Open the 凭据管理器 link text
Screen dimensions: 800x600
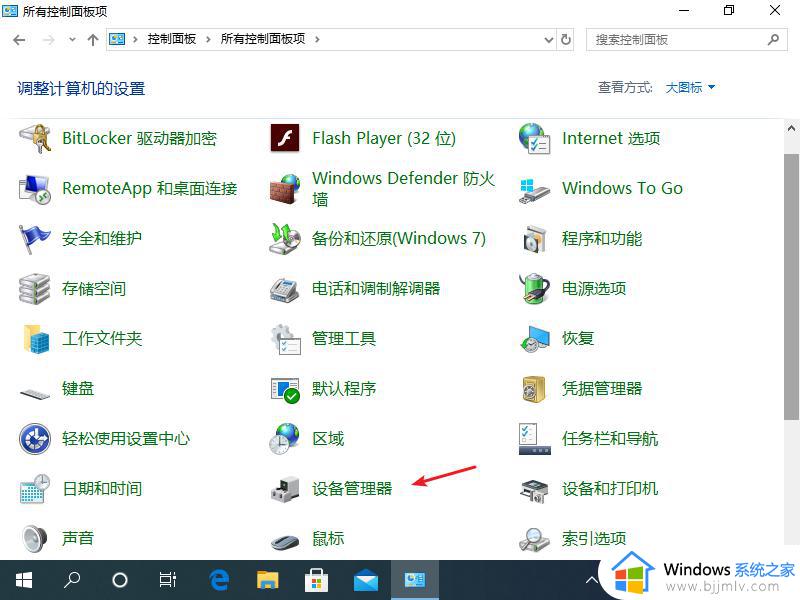pyautogui.click(x=602, y=389)
